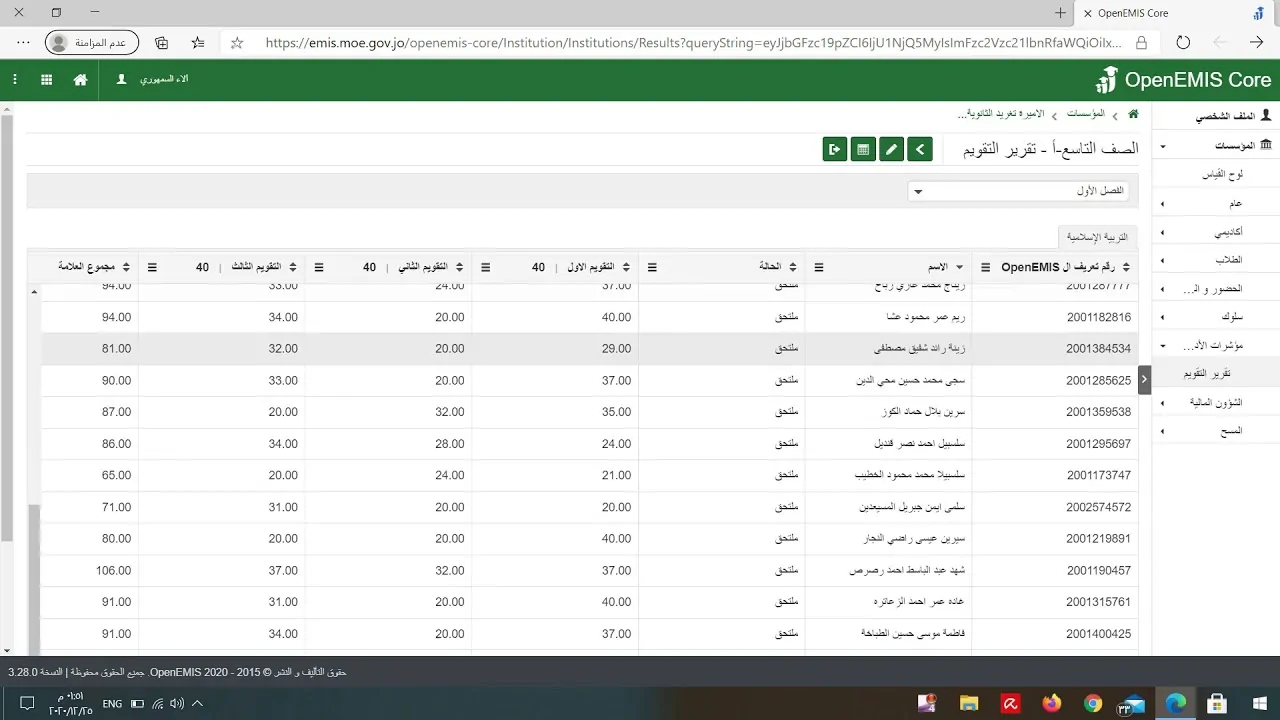Image resolution: width=1280 pixels, height=720 pixels.
Task: Sort the table by الحالة column
Action: pos(793,267)
